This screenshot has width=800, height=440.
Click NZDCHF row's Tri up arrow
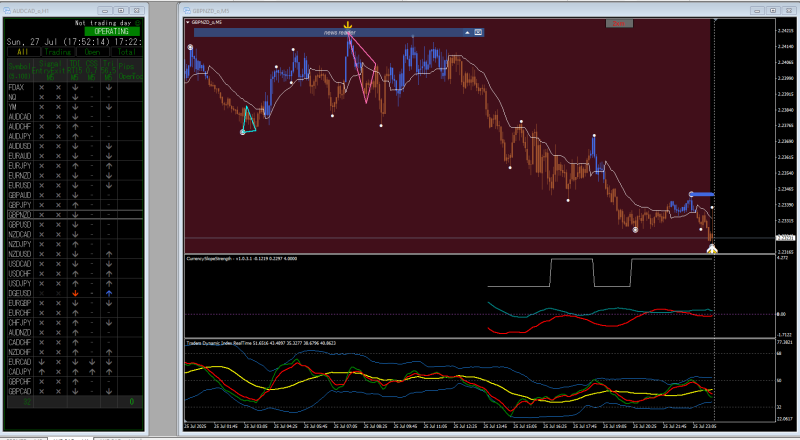tap(109, 352)
